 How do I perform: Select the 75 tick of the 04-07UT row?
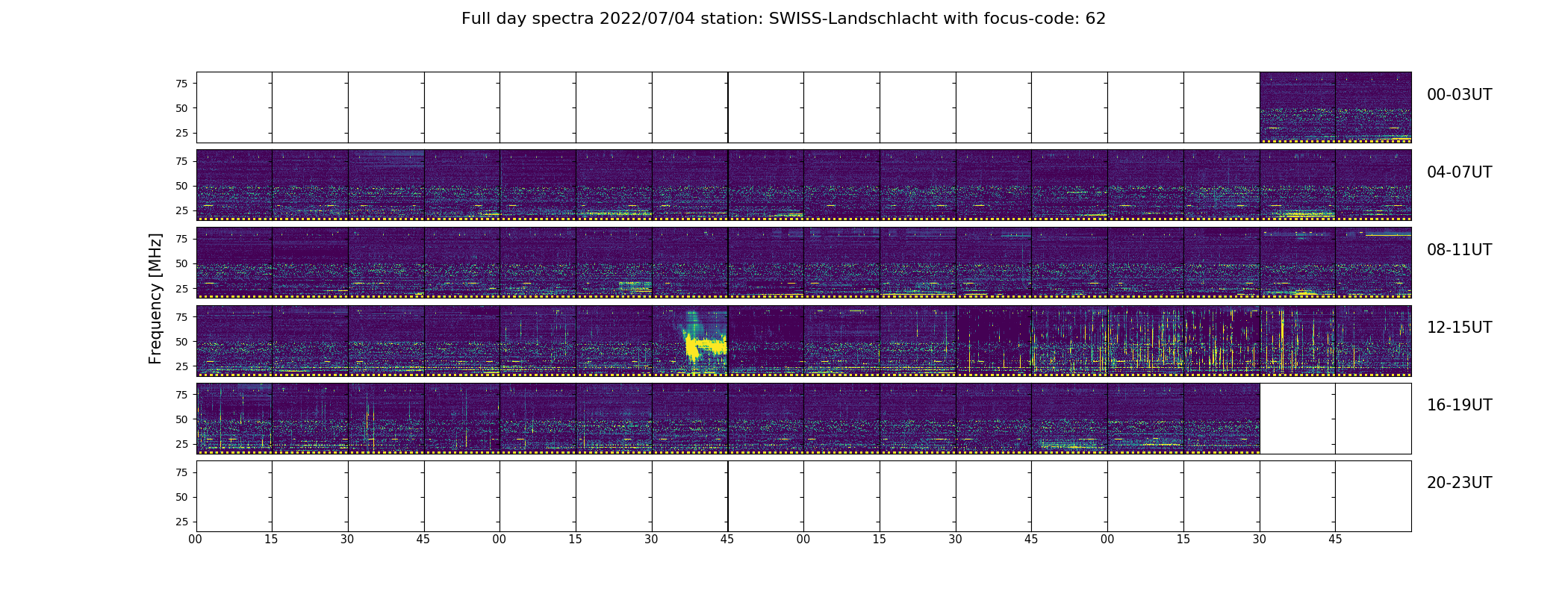(181, 161)
